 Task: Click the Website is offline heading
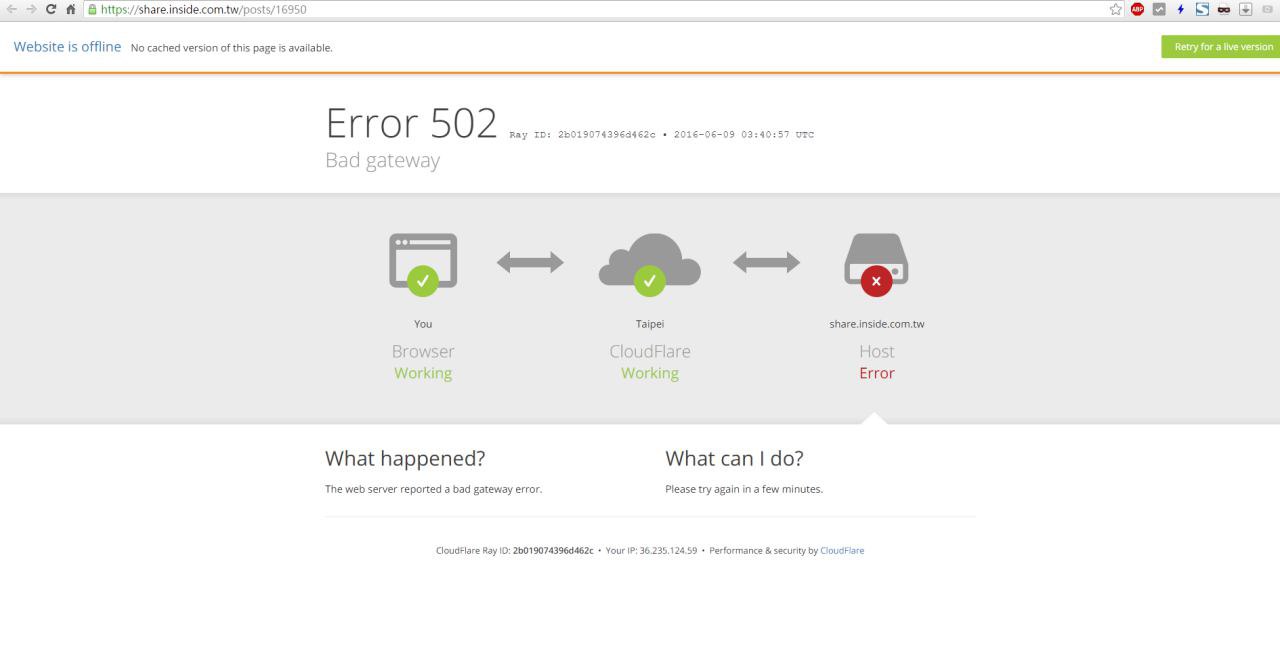(67, 47)
